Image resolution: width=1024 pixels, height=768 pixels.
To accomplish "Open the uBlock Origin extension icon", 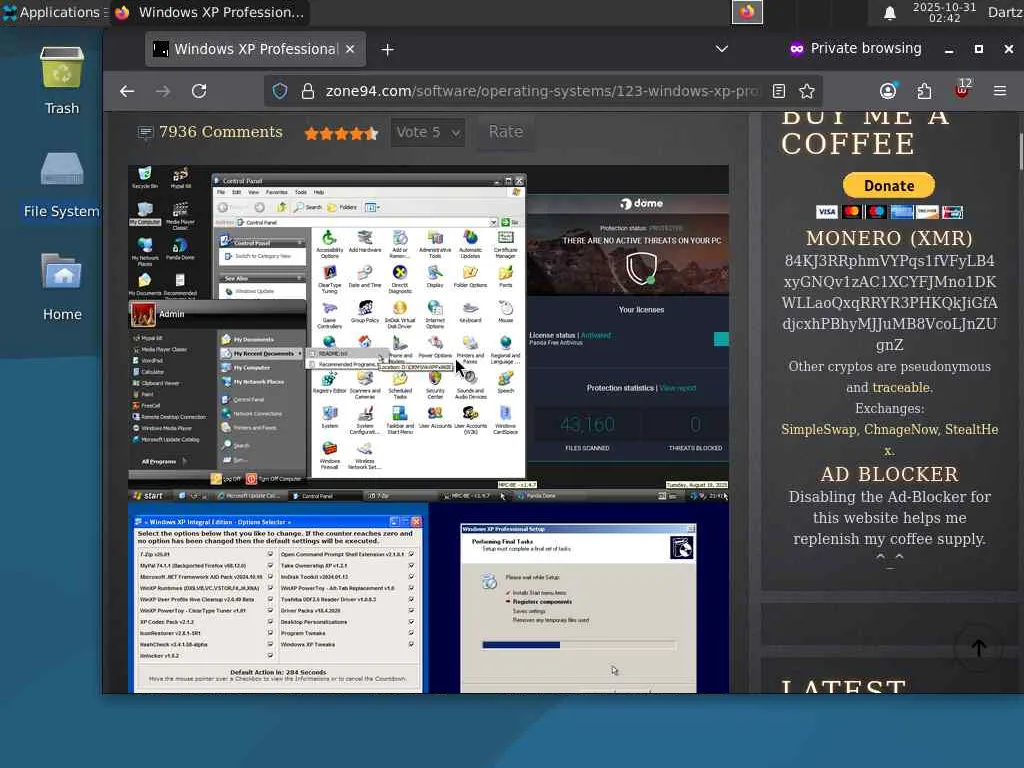I will (x=962, y=89).
